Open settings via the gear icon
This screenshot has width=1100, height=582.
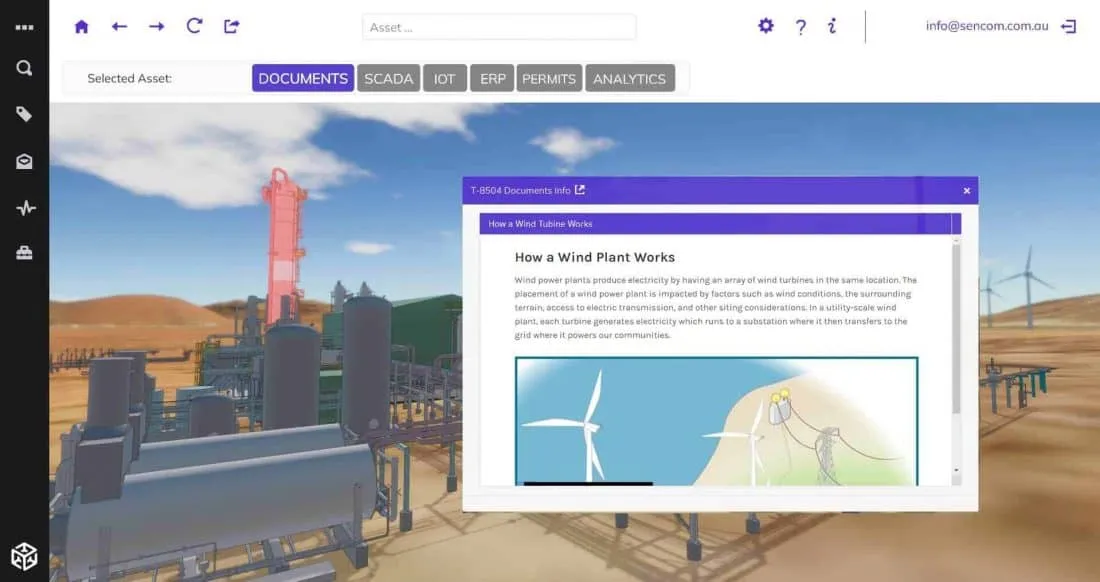(x=766, y=27)
